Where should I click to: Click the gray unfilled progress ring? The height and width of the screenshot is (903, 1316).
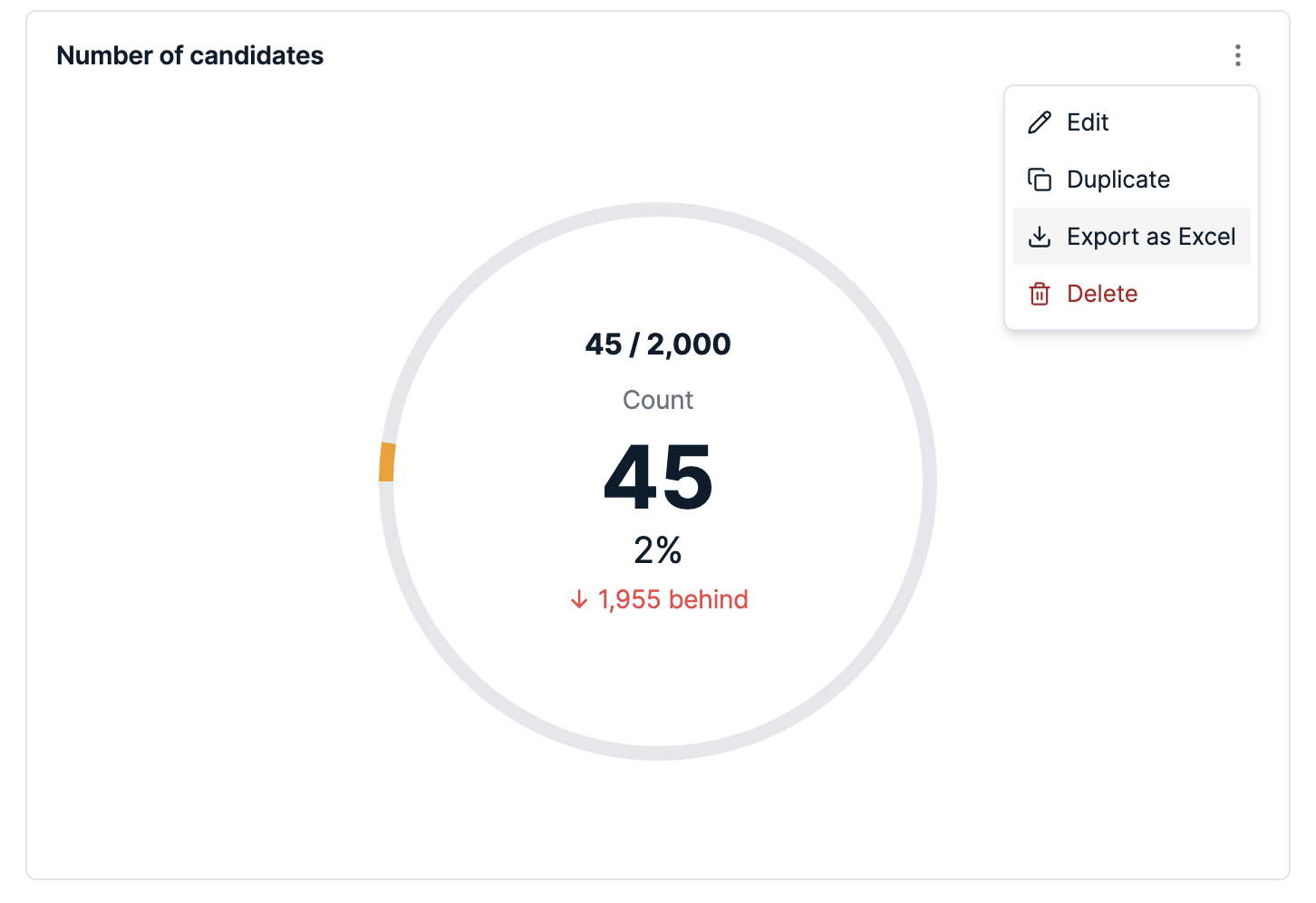point(930,481)
